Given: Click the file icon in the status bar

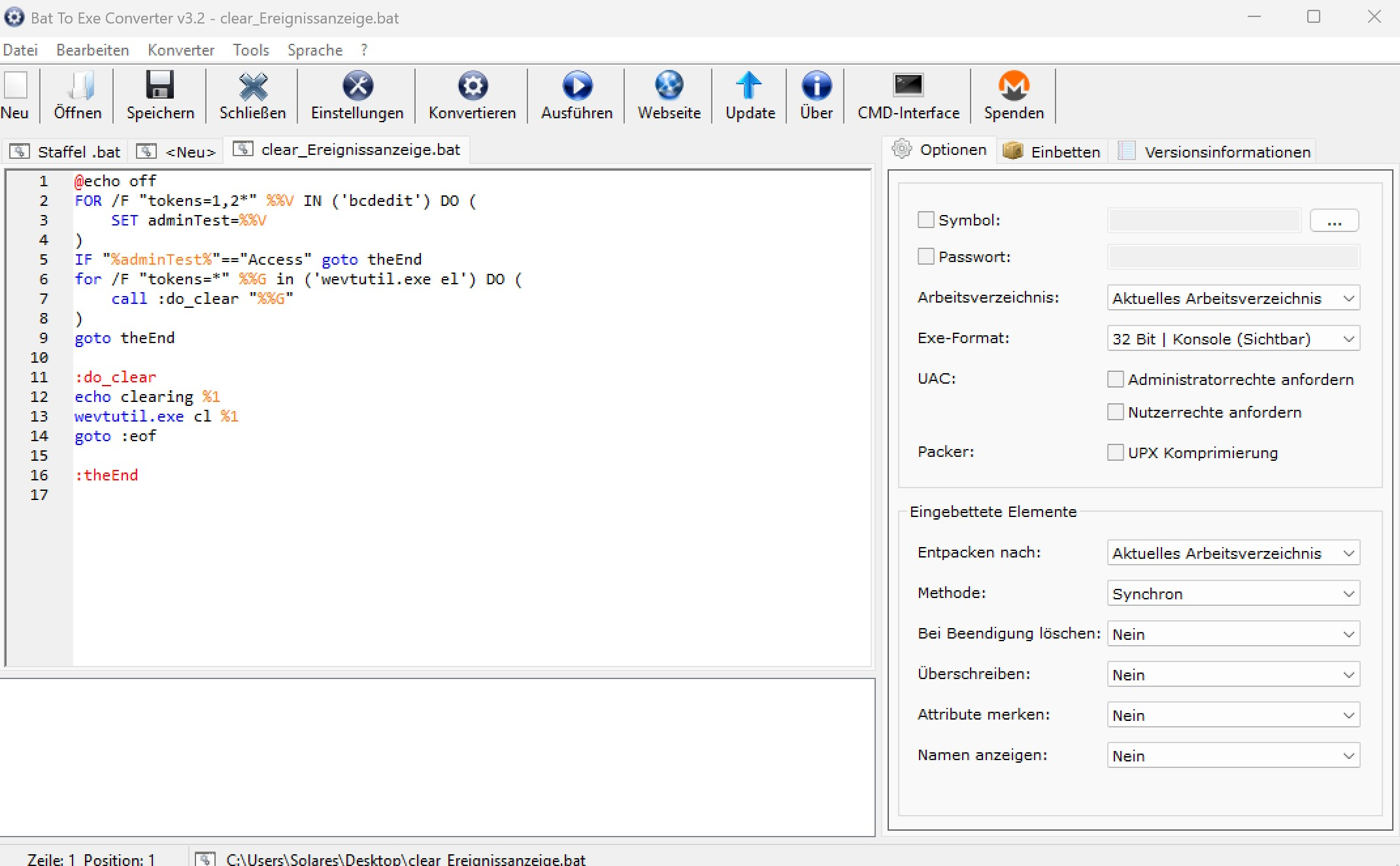Looking at the screenshot, I should (x=205, y=859).
